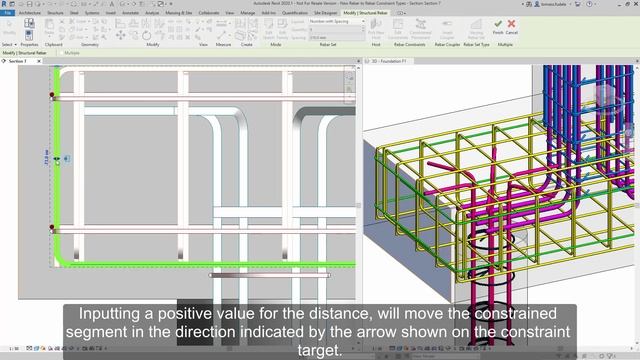Switch to the Structure ribbon tab
This screenshot has height=360, width=640.
(x=55, y=13)
